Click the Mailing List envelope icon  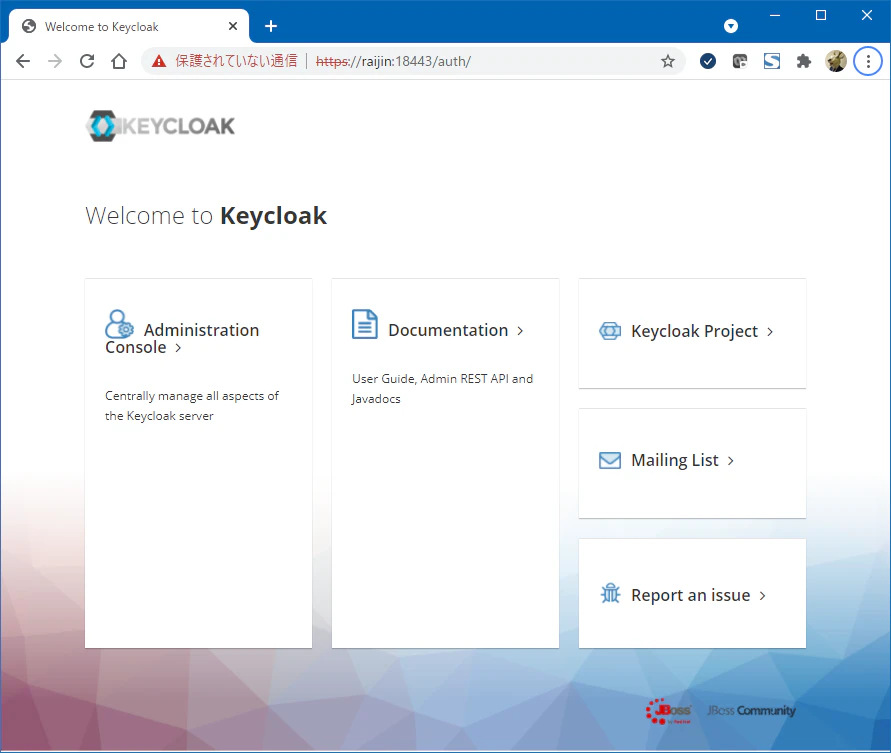point(610,460)
